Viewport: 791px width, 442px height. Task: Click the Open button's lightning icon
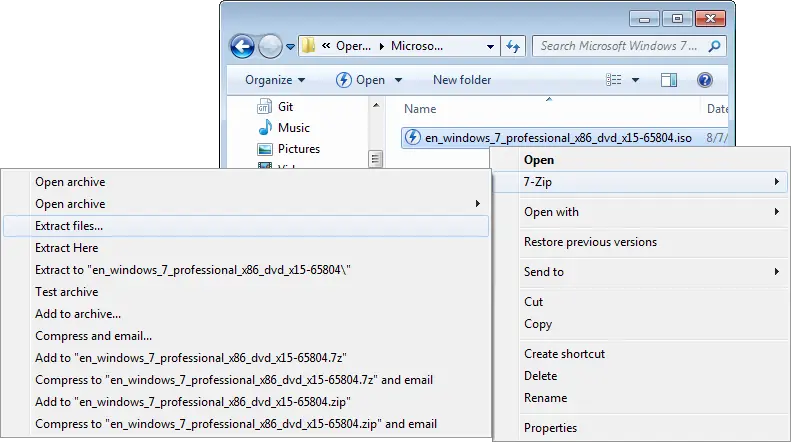(x=344, y=80)
